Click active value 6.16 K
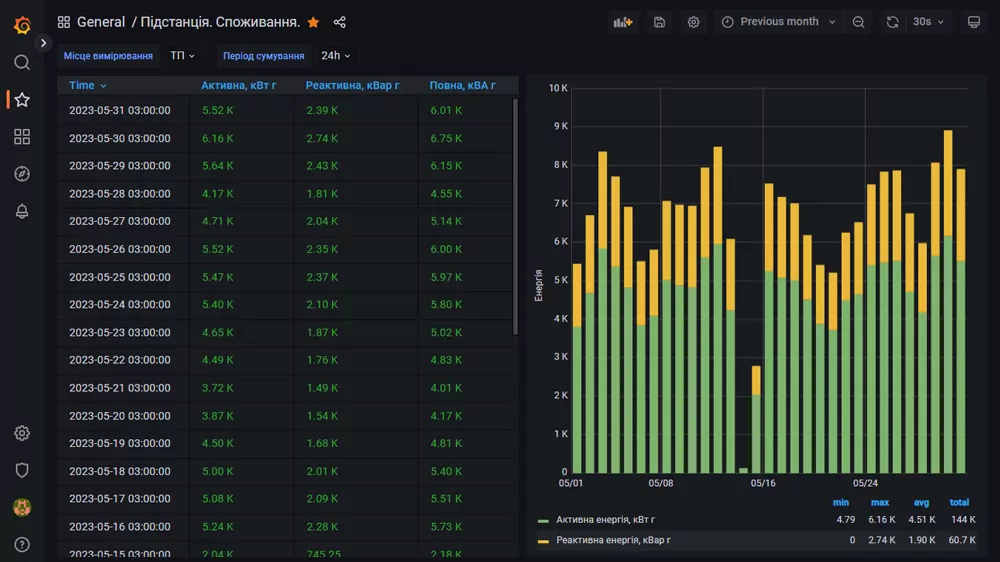This screenshot has width=1000, height=562. point(217,138)
